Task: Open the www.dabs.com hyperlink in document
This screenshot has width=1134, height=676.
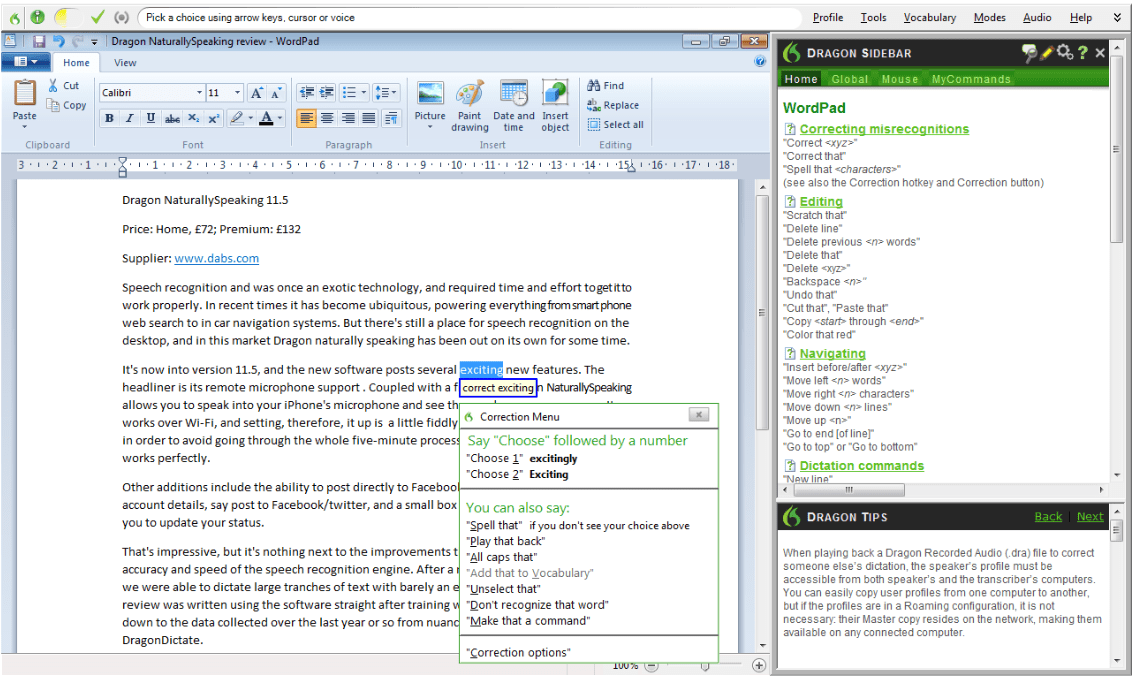Action: pyautogui.click(x=216, y=258)
